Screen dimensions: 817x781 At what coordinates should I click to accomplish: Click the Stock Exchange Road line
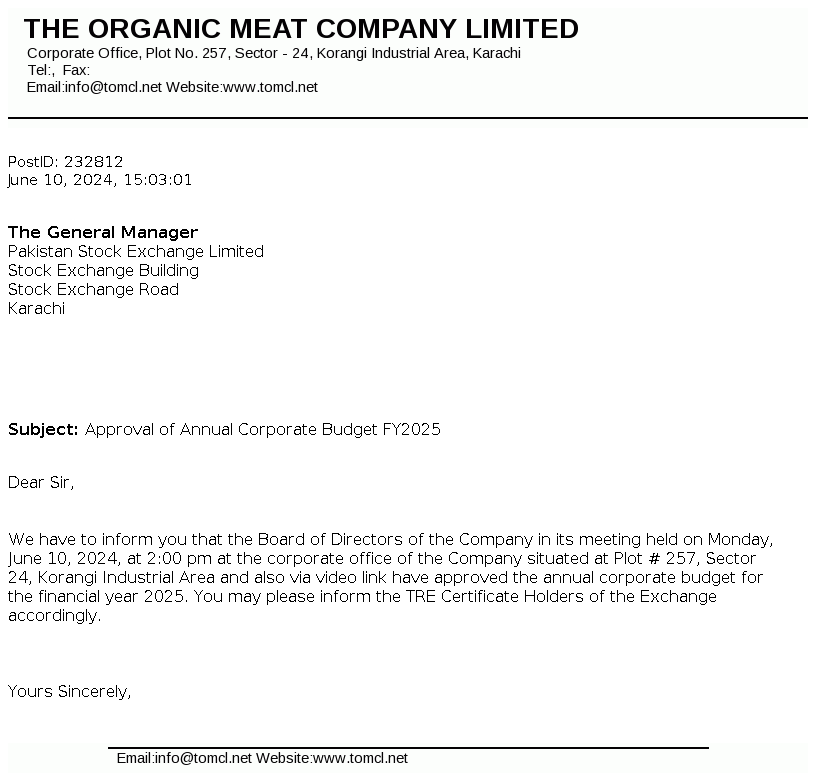(93, 289)
